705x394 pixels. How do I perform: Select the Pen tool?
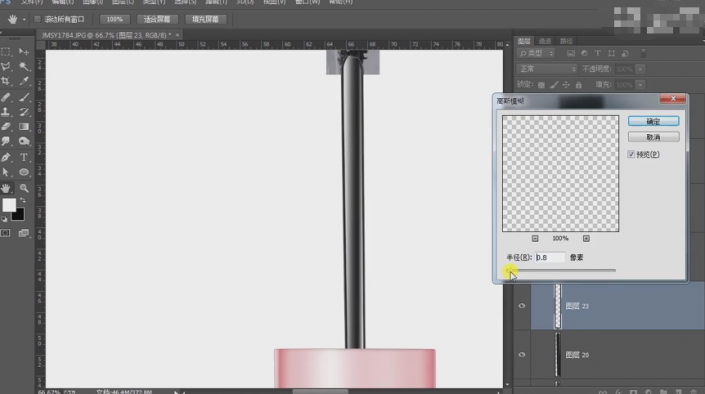[6, 157]
